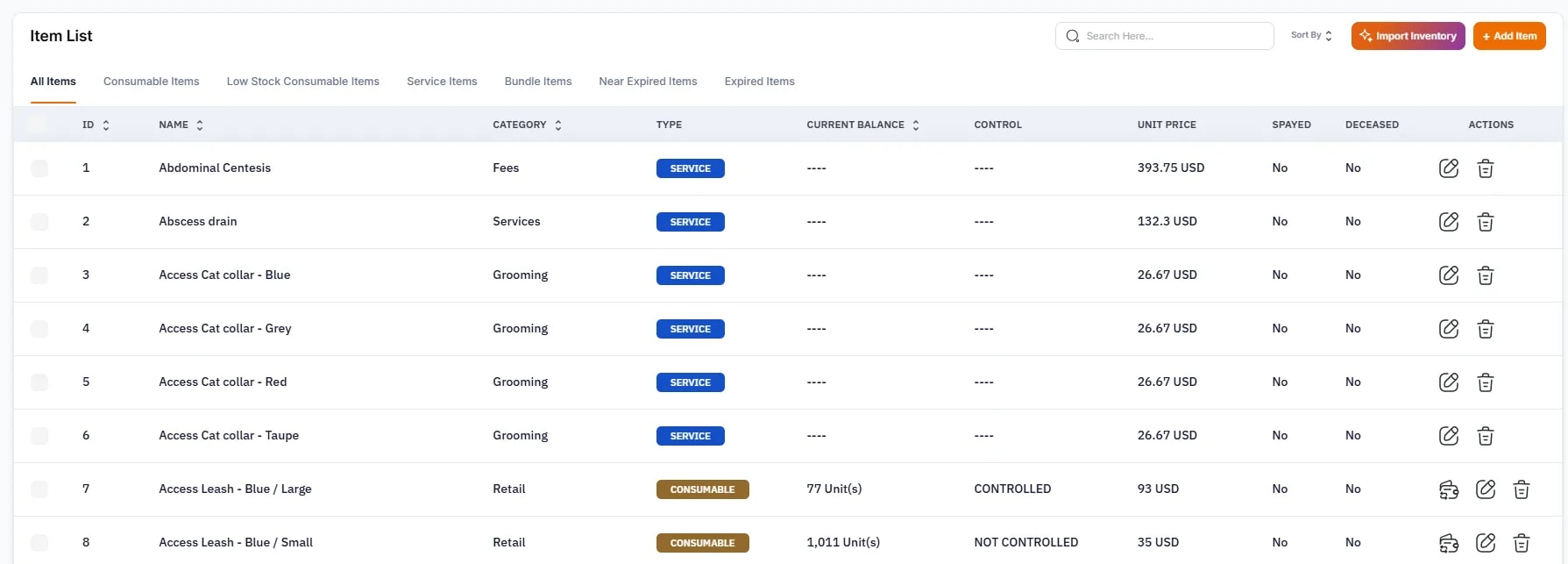Click the Add Item button
This screenshot has height=564, width=1568.
coord(1509,36)
